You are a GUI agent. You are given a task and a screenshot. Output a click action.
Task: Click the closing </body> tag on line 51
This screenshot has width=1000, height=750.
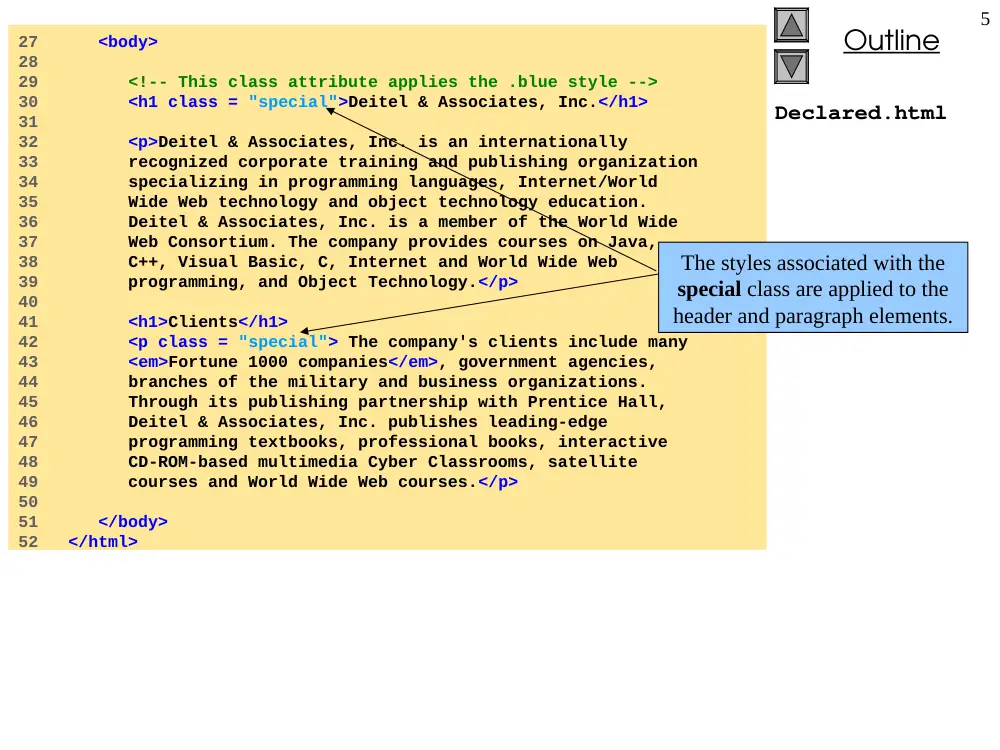[133, 522]
